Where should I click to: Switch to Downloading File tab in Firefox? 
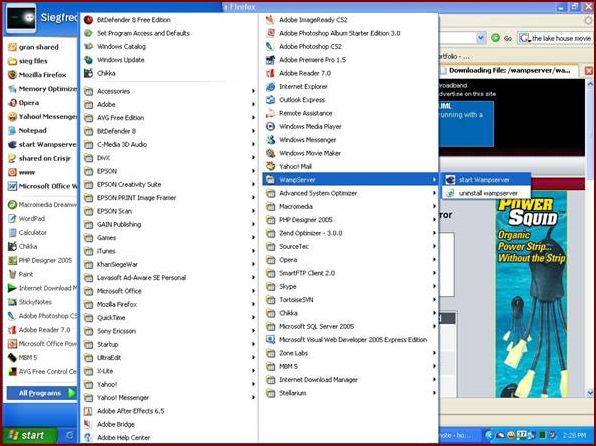(509, 70)
